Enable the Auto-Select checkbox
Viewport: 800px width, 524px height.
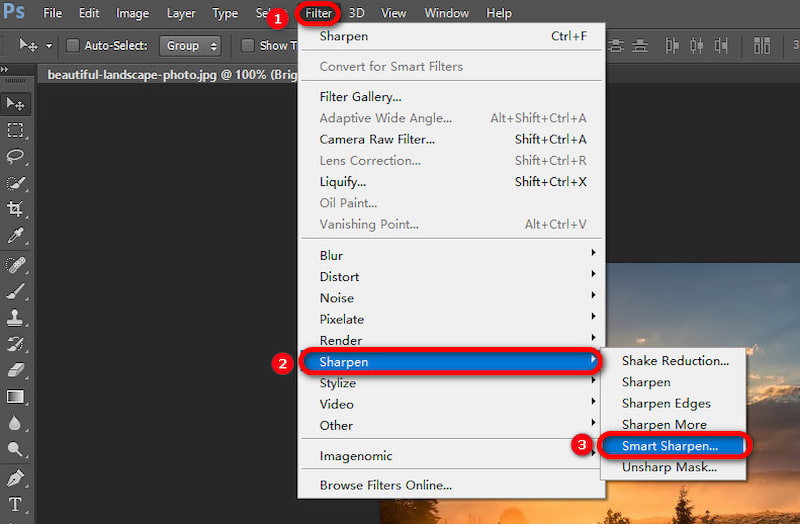[73, 45]
